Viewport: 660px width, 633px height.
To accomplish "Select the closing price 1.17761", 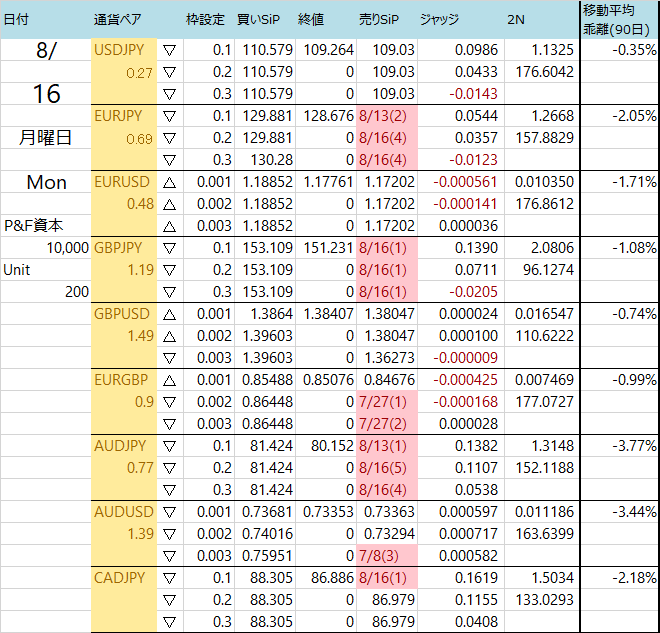I will pyautogui.click(x=328, y=182).
